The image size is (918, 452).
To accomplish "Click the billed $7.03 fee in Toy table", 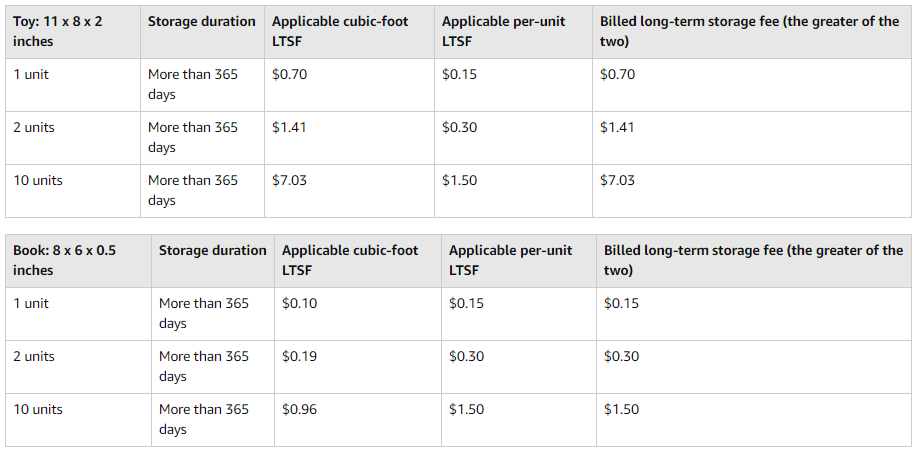I will 617,180.
